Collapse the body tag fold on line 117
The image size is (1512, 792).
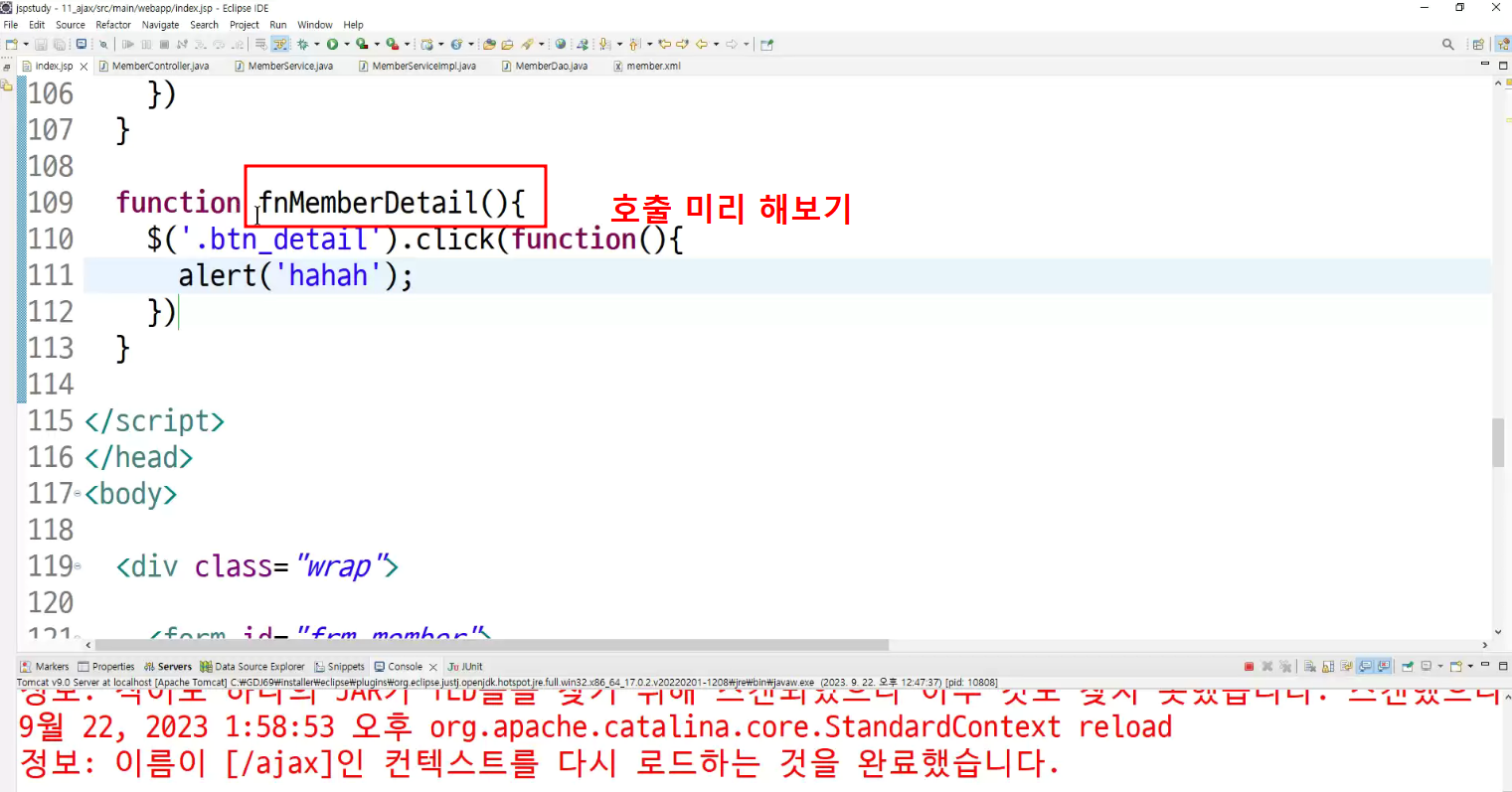[78, 494]
